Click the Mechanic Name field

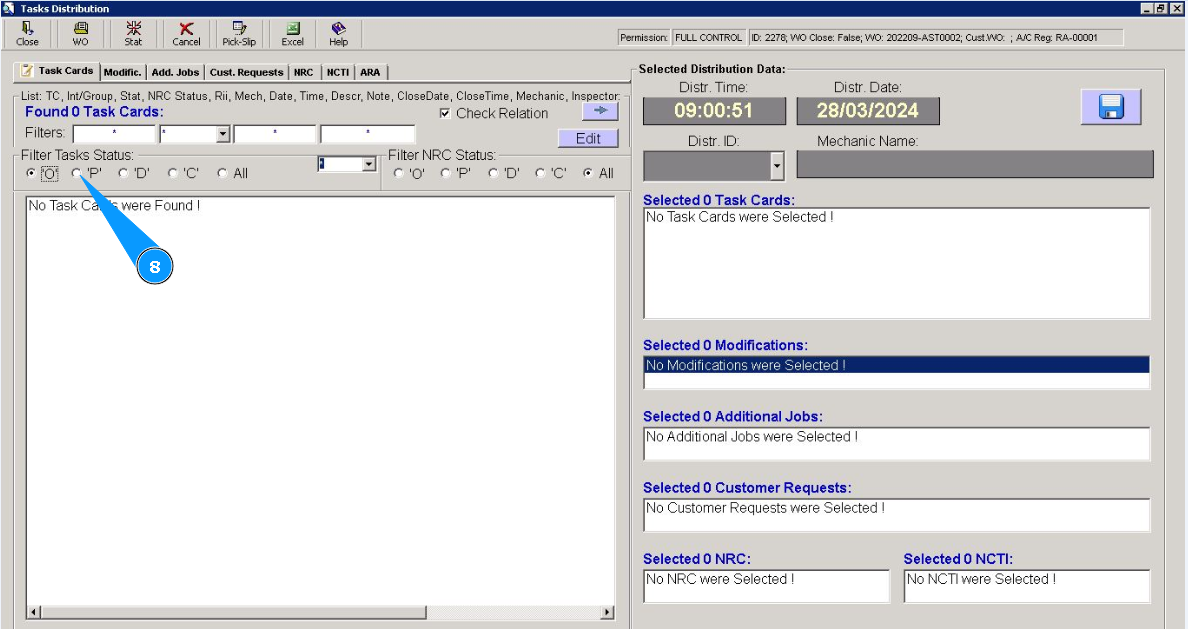click(975, 164)
